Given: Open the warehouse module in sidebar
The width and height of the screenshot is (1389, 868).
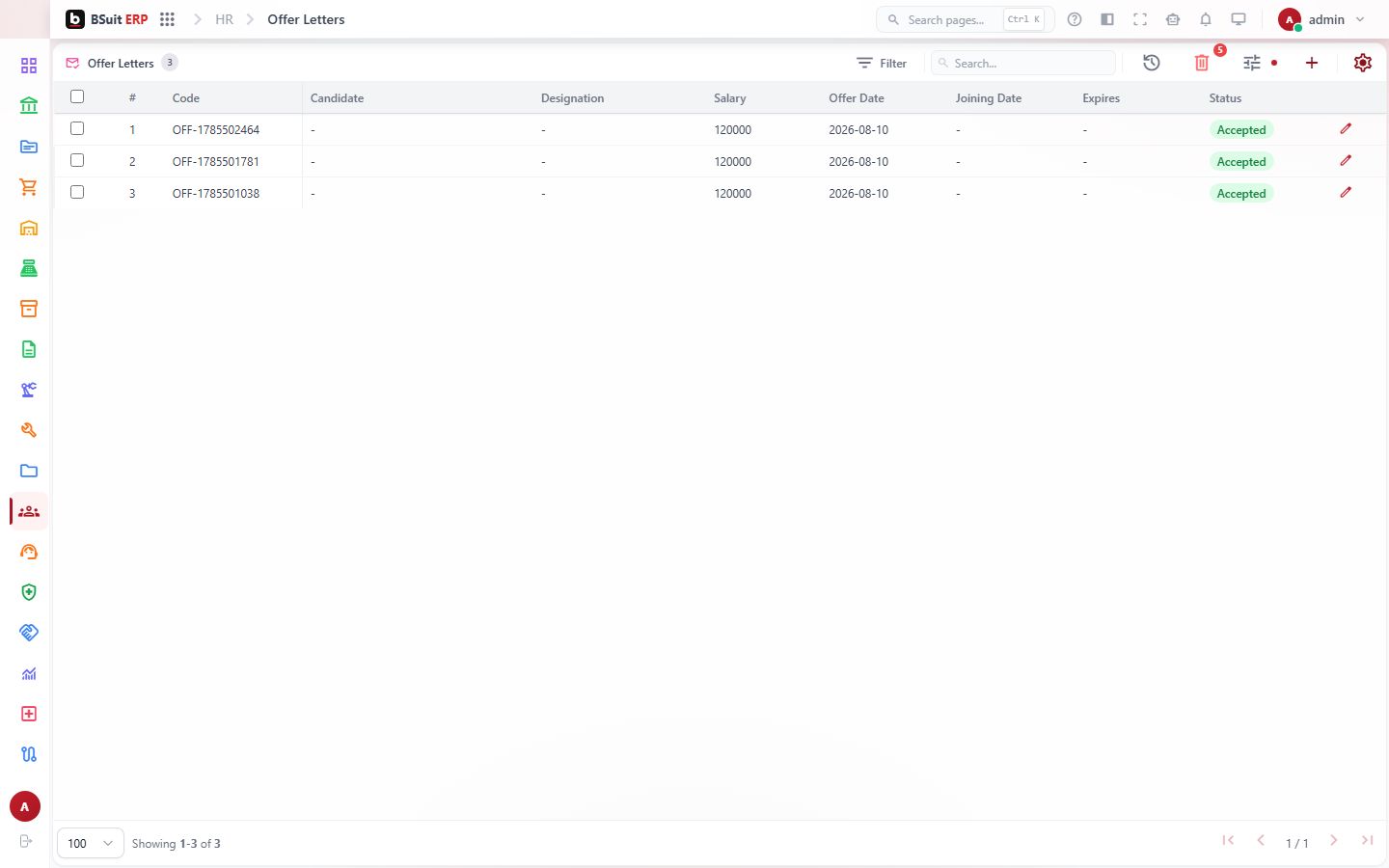Looking at the screenshot, I should (x=29, y=228).
